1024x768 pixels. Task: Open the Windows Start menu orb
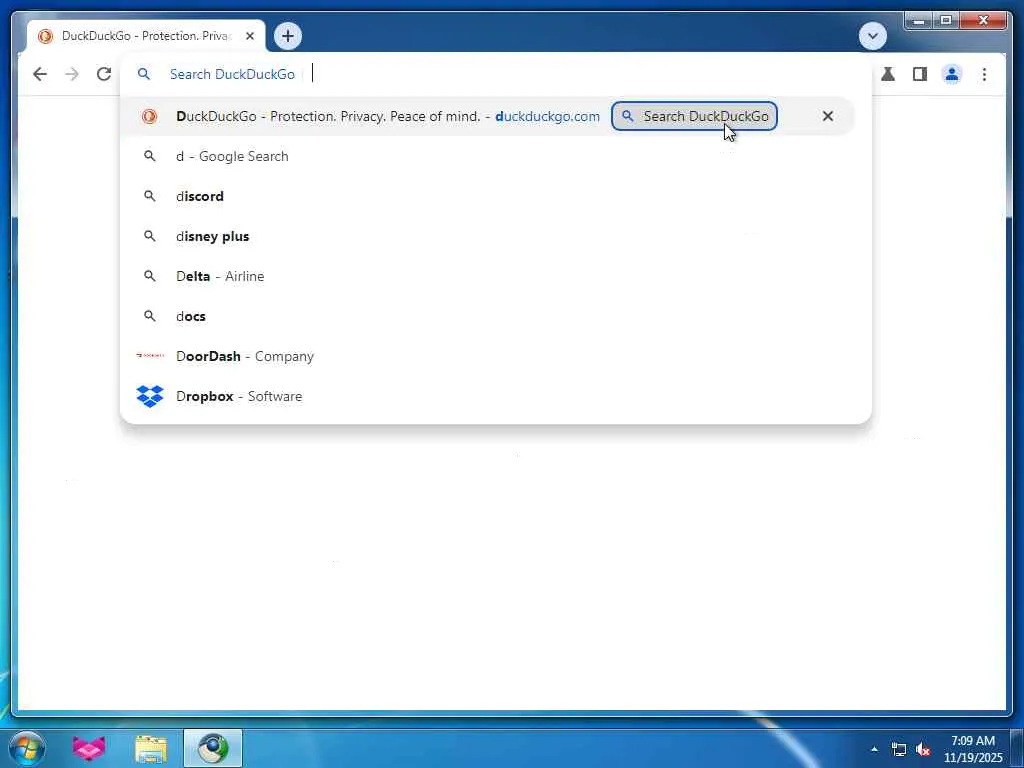pos(27,748)
